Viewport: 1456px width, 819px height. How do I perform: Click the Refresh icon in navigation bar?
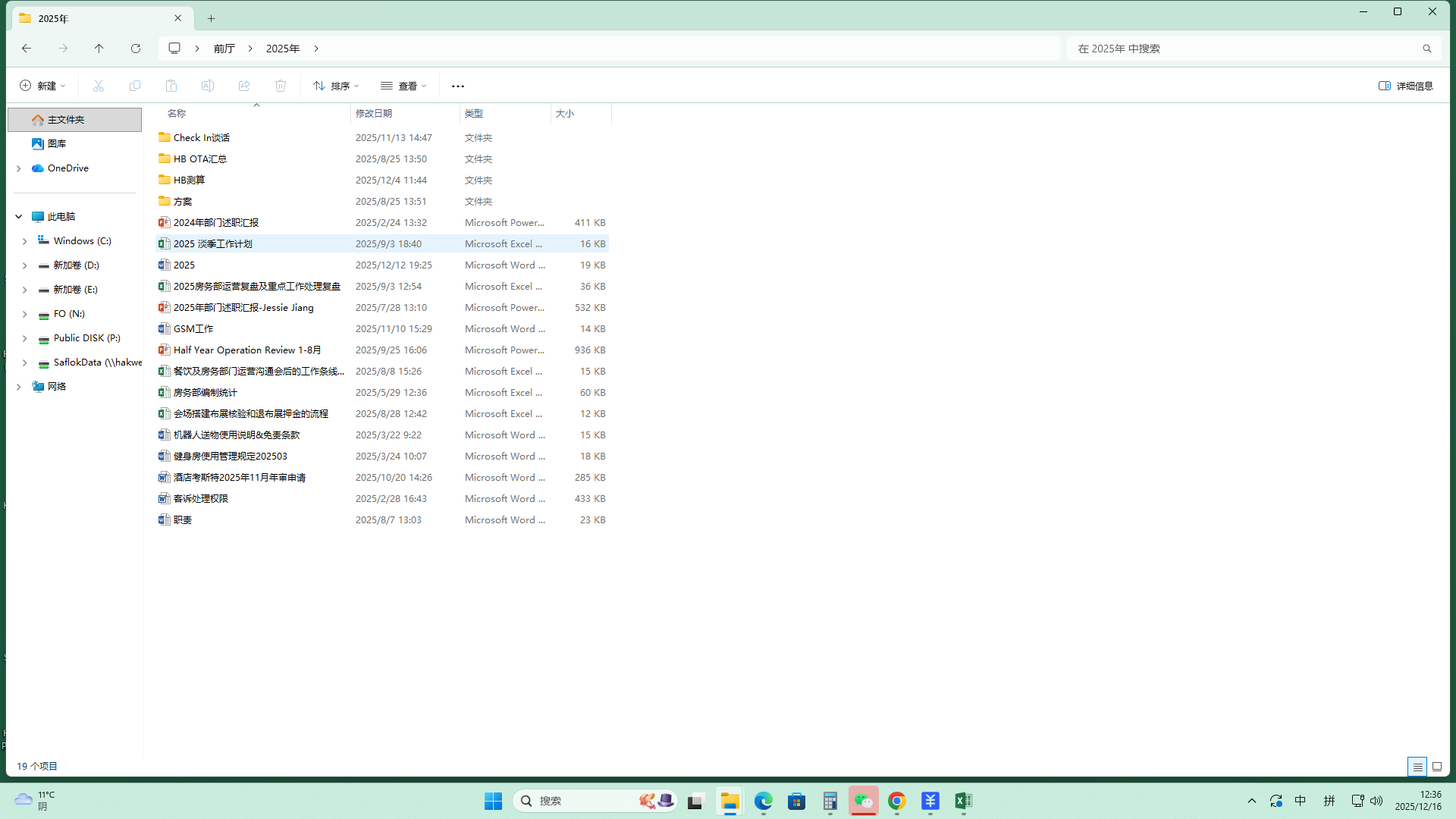click(136, 49)
